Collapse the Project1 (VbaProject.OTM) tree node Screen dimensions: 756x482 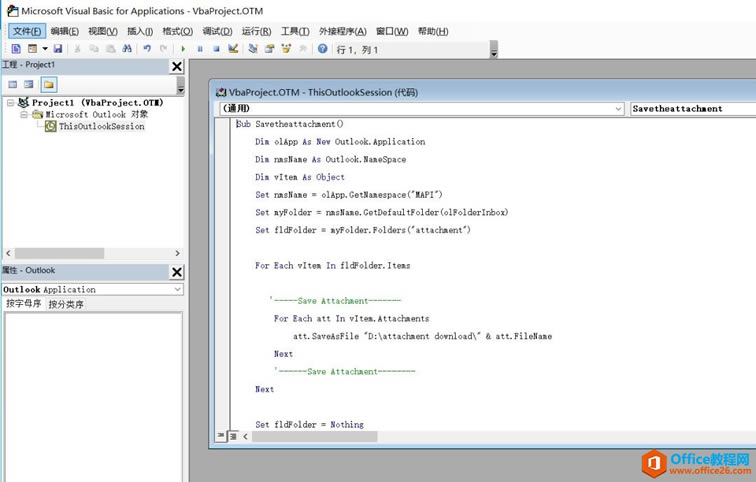(10, 102)
